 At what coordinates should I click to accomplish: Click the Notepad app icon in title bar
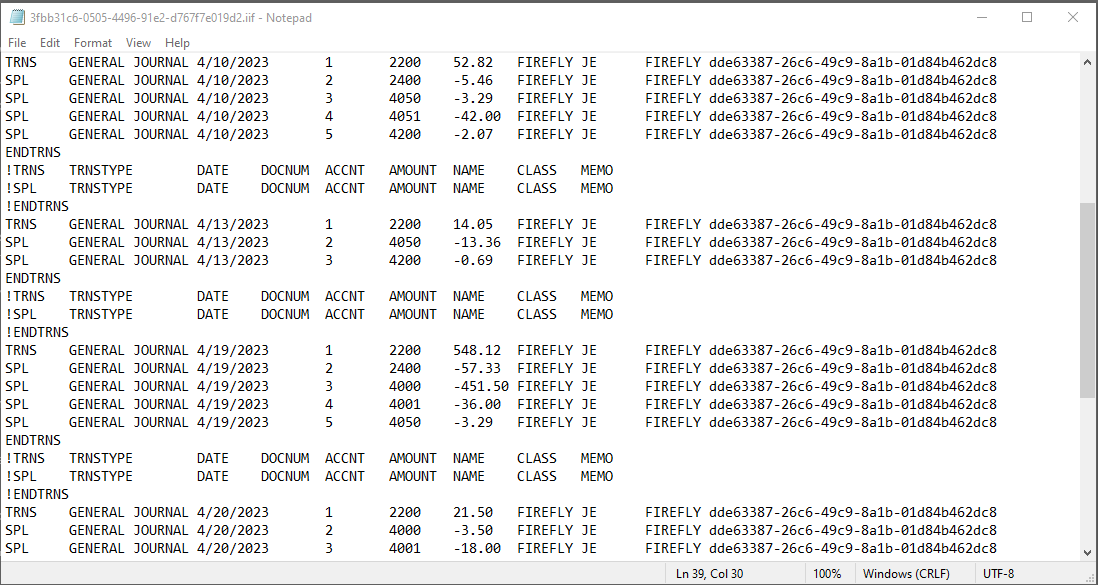coord(16,17)
